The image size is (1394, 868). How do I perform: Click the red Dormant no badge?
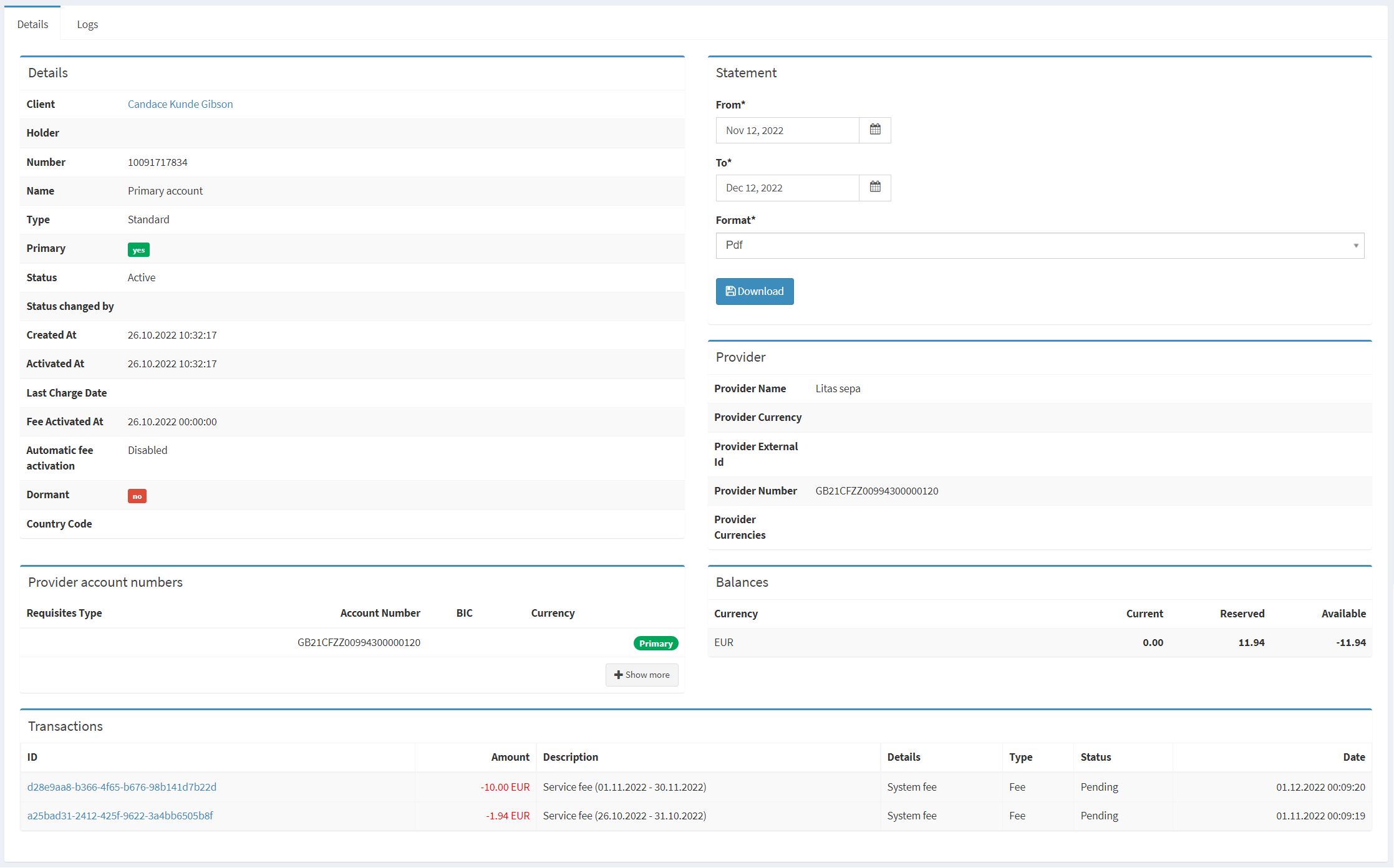click(x=137, y=496)
